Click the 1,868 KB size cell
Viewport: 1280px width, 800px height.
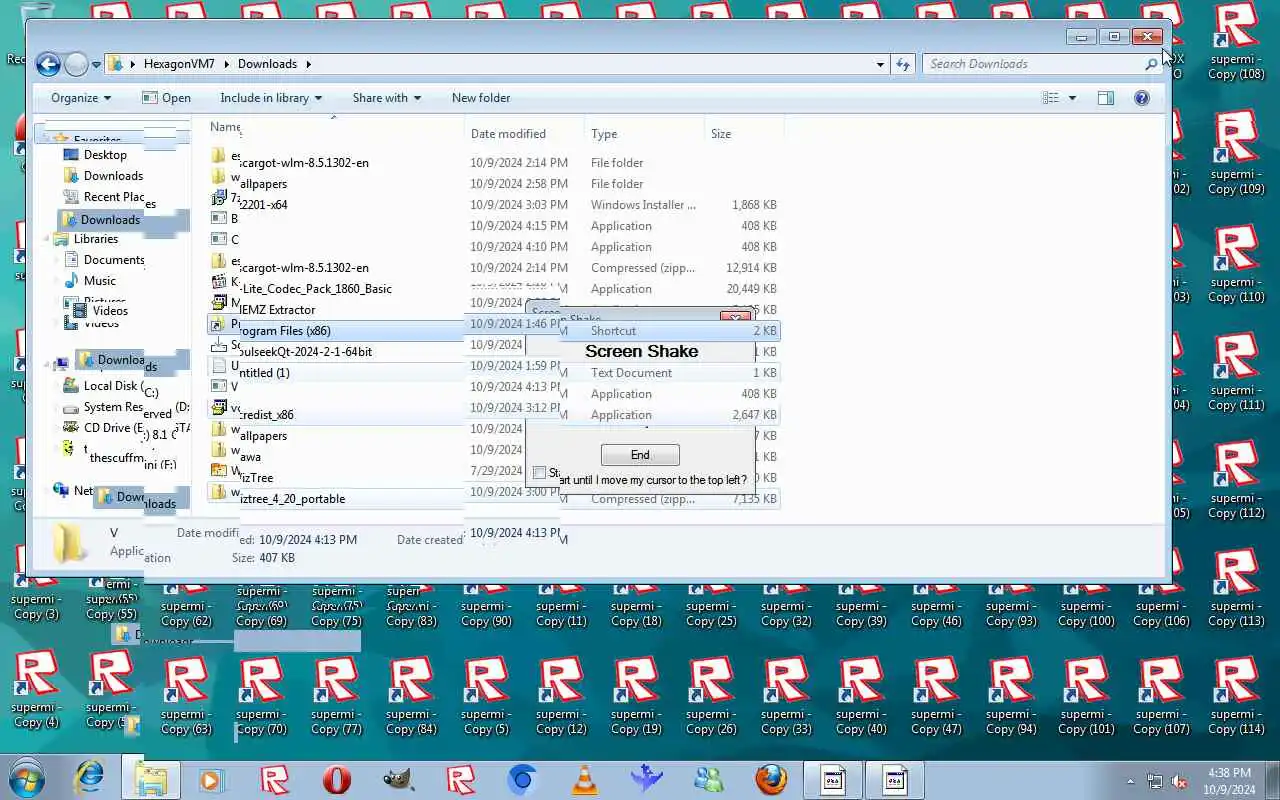(x=755, y=205)
